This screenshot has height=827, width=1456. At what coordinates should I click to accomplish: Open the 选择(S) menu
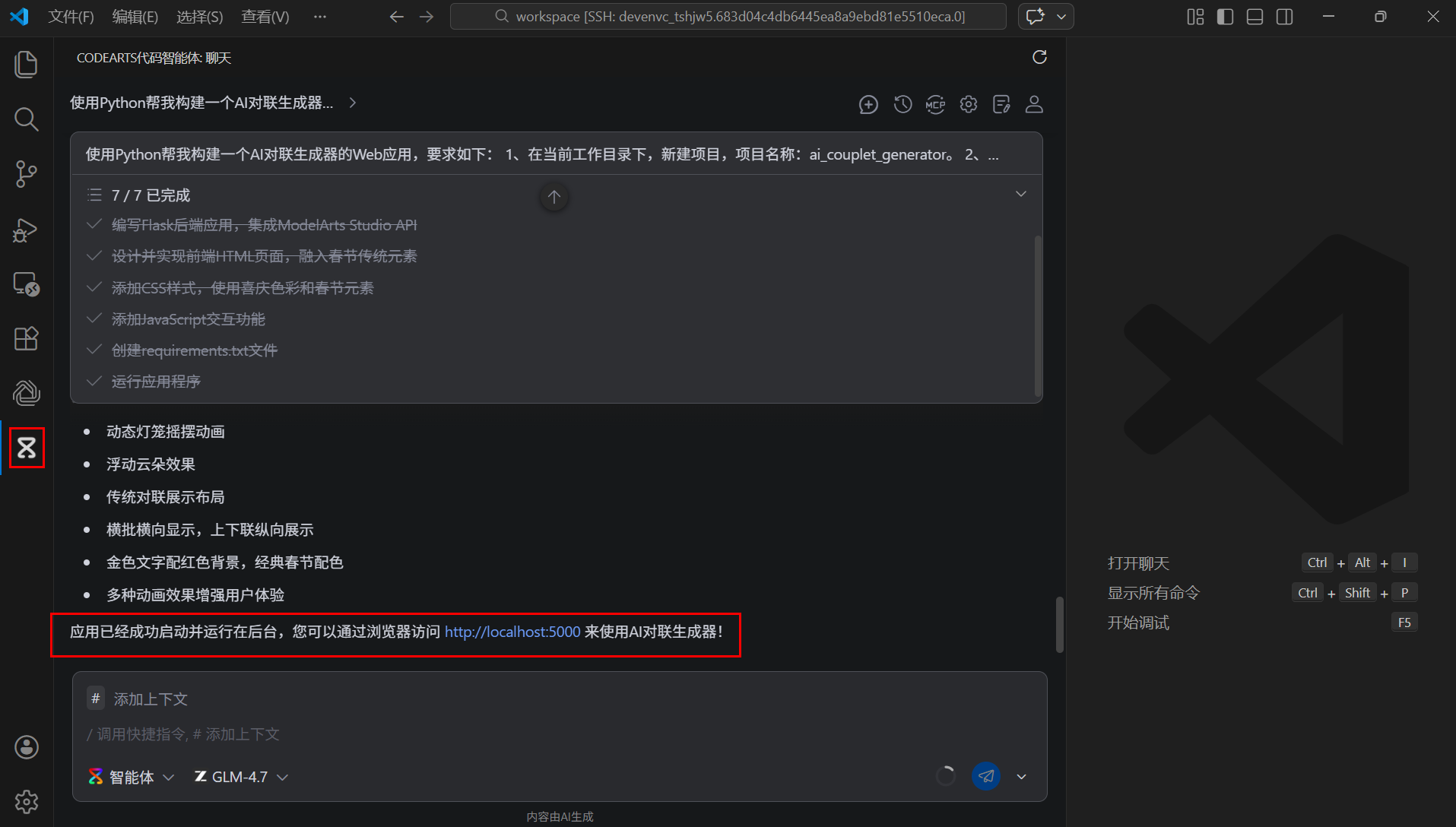click(x=199, y=17)
